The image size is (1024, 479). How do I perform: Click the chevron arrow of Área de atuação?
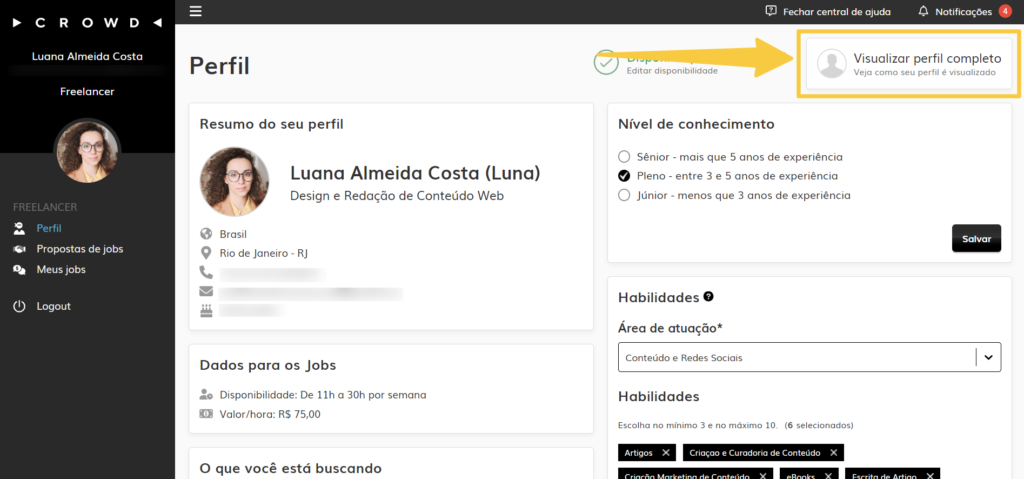(989, 357)
